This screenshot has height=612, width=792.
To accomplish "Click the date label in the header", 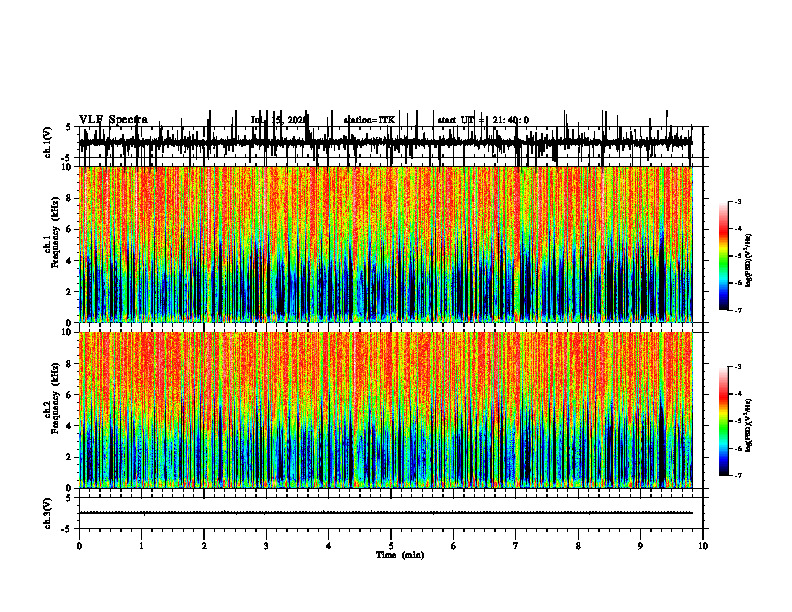I will click(x=279, y=120).
